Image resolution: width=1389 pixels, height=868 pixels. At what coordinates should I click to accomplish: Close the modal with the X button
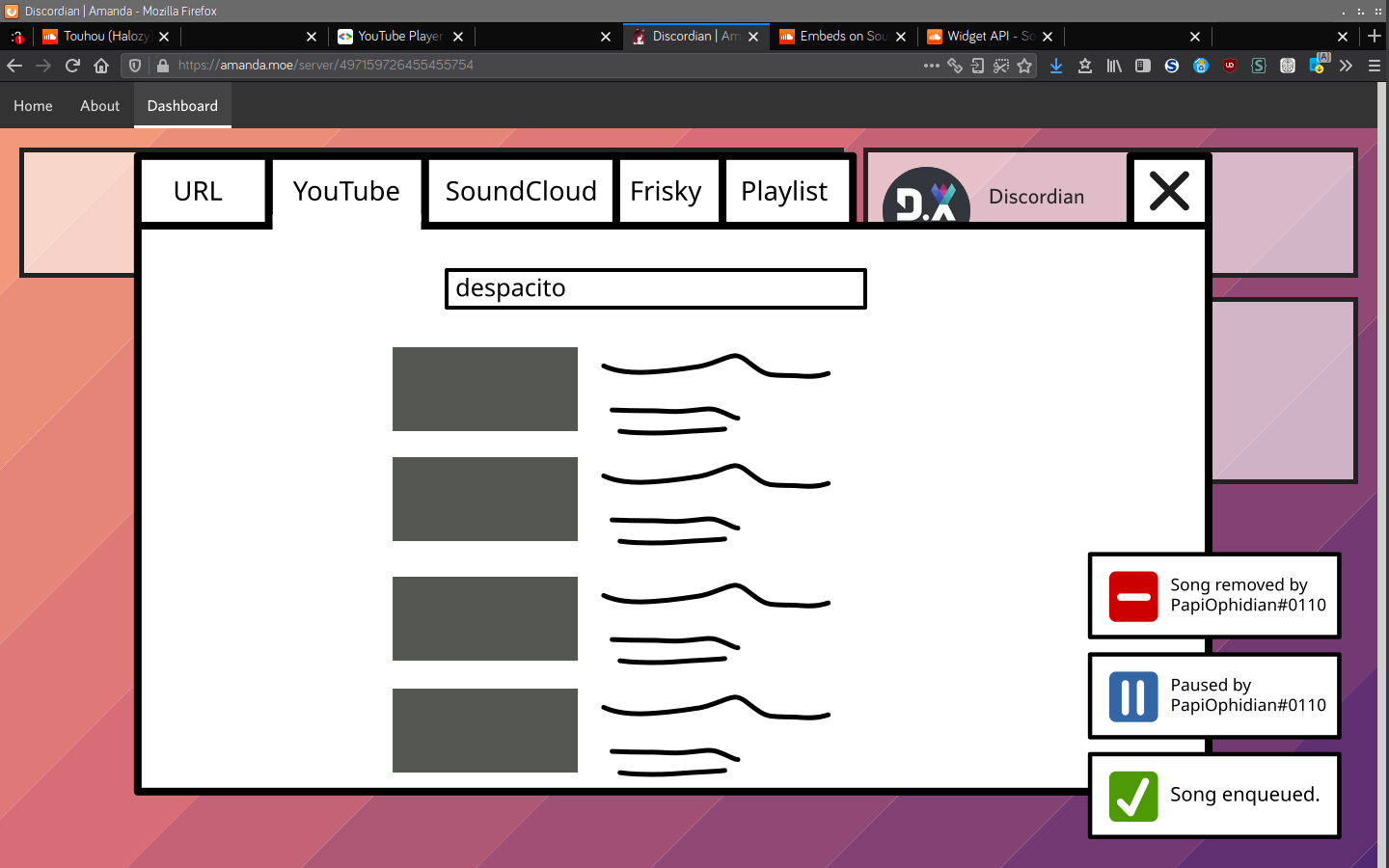pyautogui.click(x=1169, y=191)
